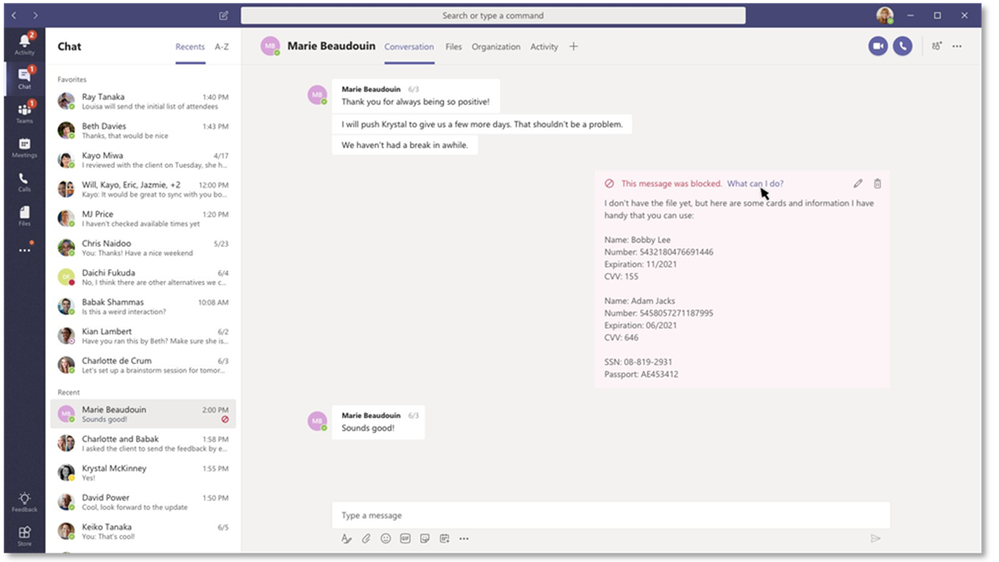Add a tab with the plus icon
This screenshot has height=562, width=999.
coord(573,46)
